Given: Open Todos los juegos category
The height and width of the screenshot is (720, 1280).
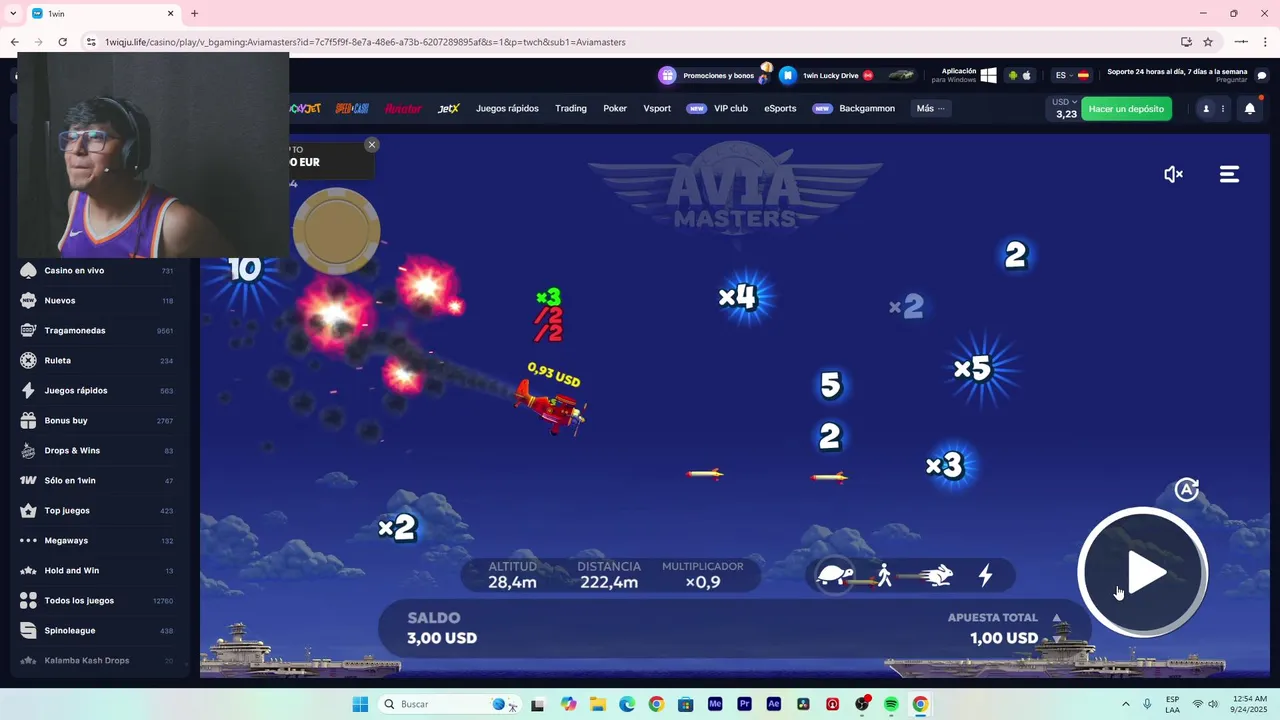Looking at the screenshot, I should coord(97,600).
